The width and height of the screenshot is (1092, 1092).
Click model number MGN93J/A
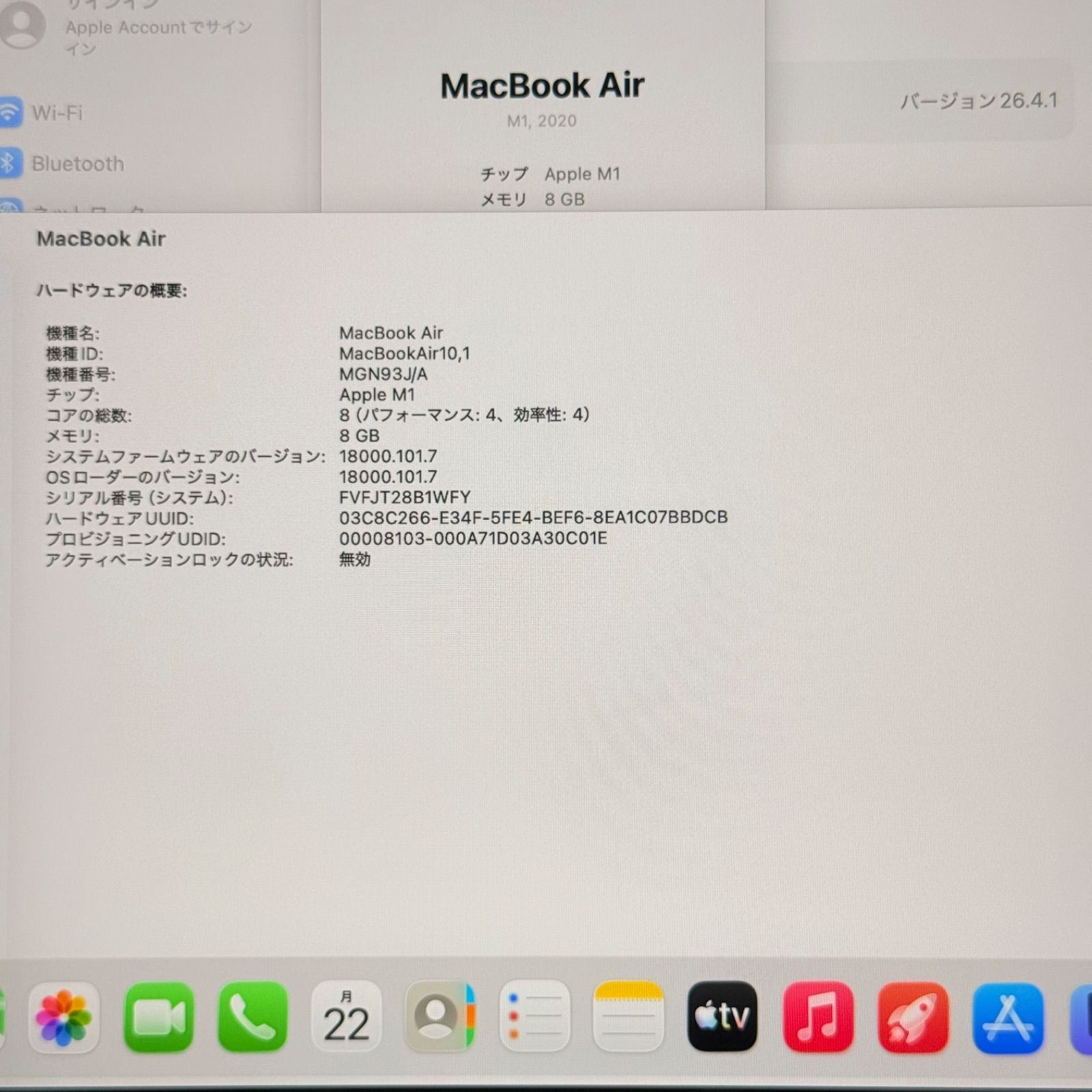pos(384,374)
